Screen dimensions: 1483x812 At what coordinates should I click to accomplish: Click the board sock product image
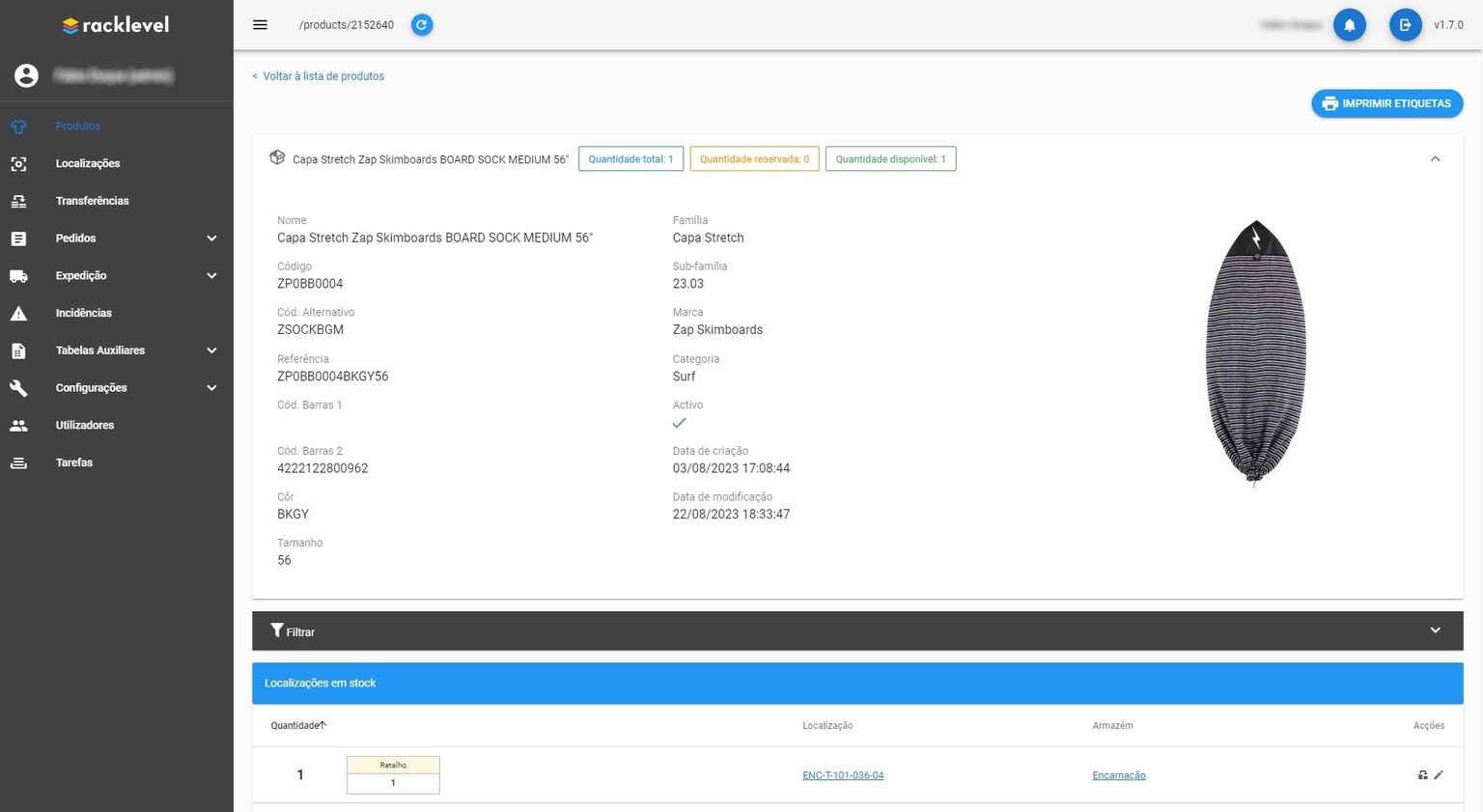tap(1255, 353)
